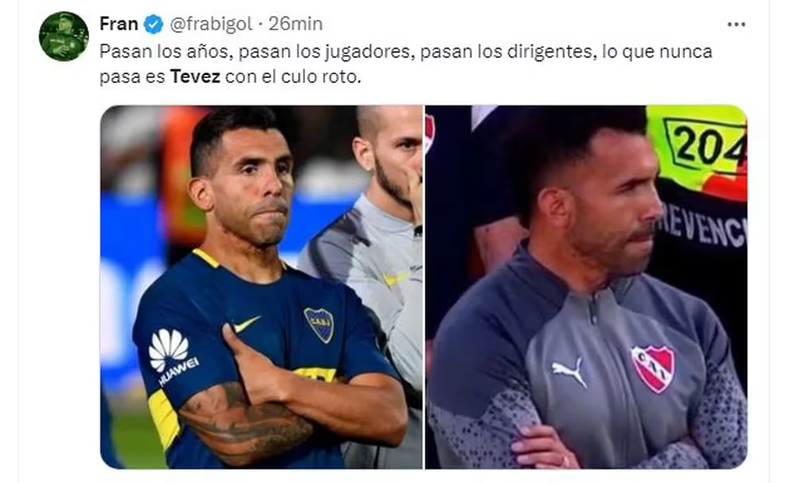Image resolution: width=790 pixels, height=483 pixels.
Task: Open the three-dot more options menu
Action: coord(736,24)
